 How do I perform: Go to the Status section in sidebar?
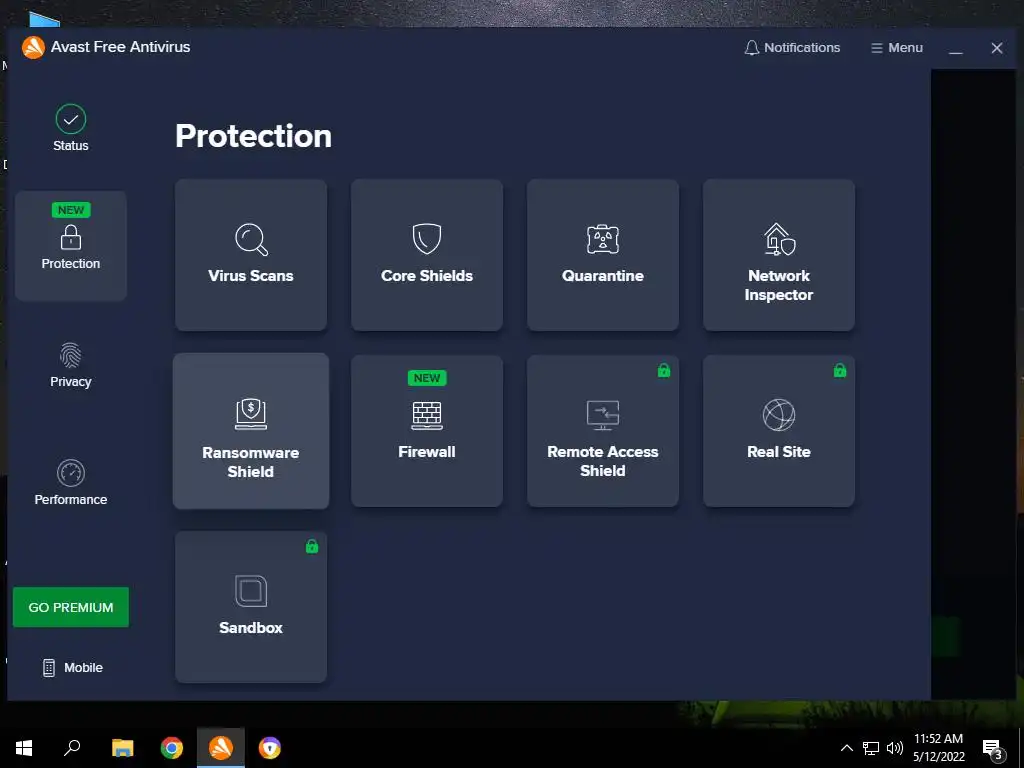pyautogui.click(x=71, y=128)
